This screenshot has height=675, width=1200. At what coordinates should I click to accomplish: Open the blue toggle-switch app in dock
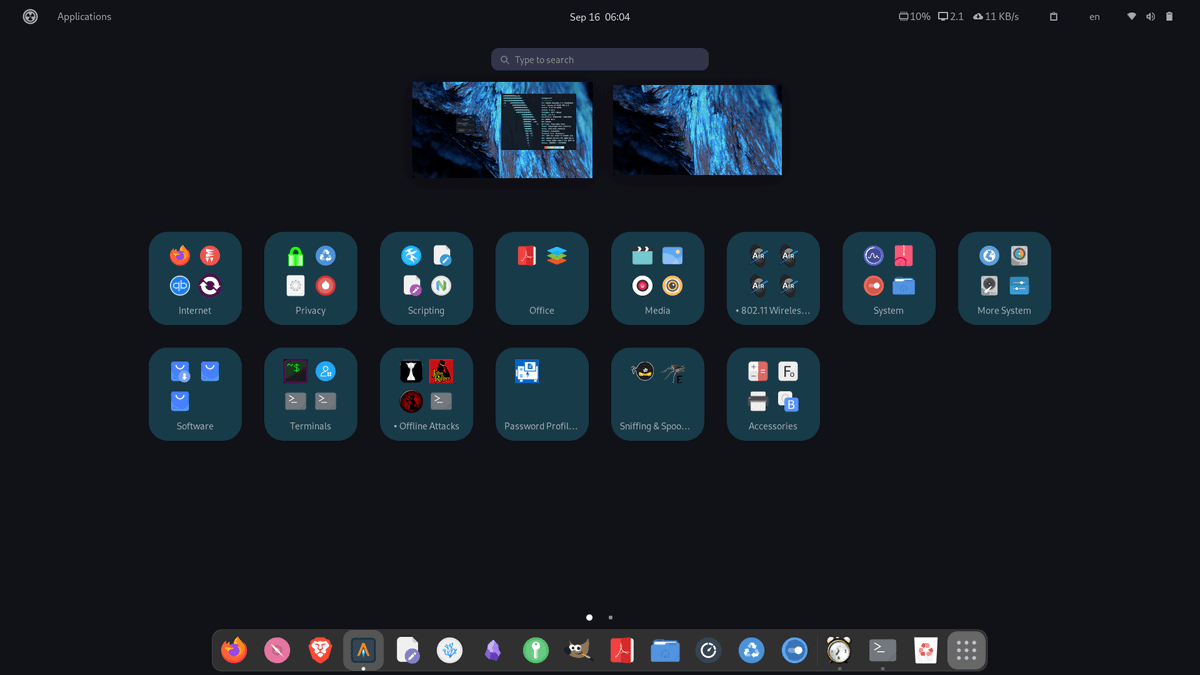coord(794,651)
